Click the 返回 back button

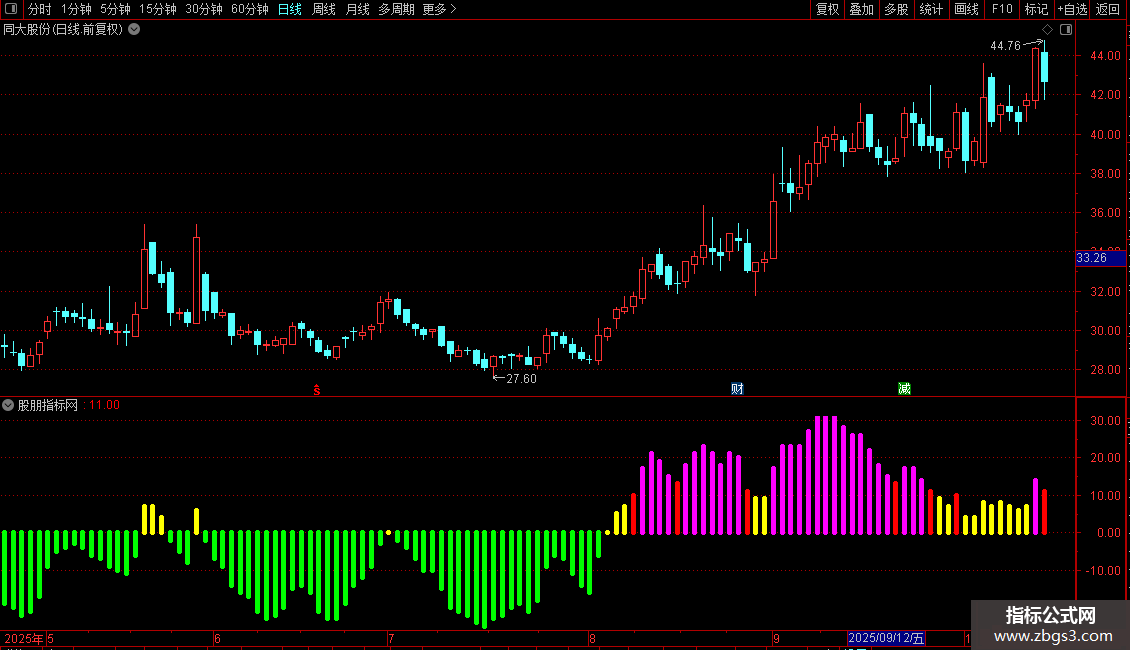coord(1108,9)
